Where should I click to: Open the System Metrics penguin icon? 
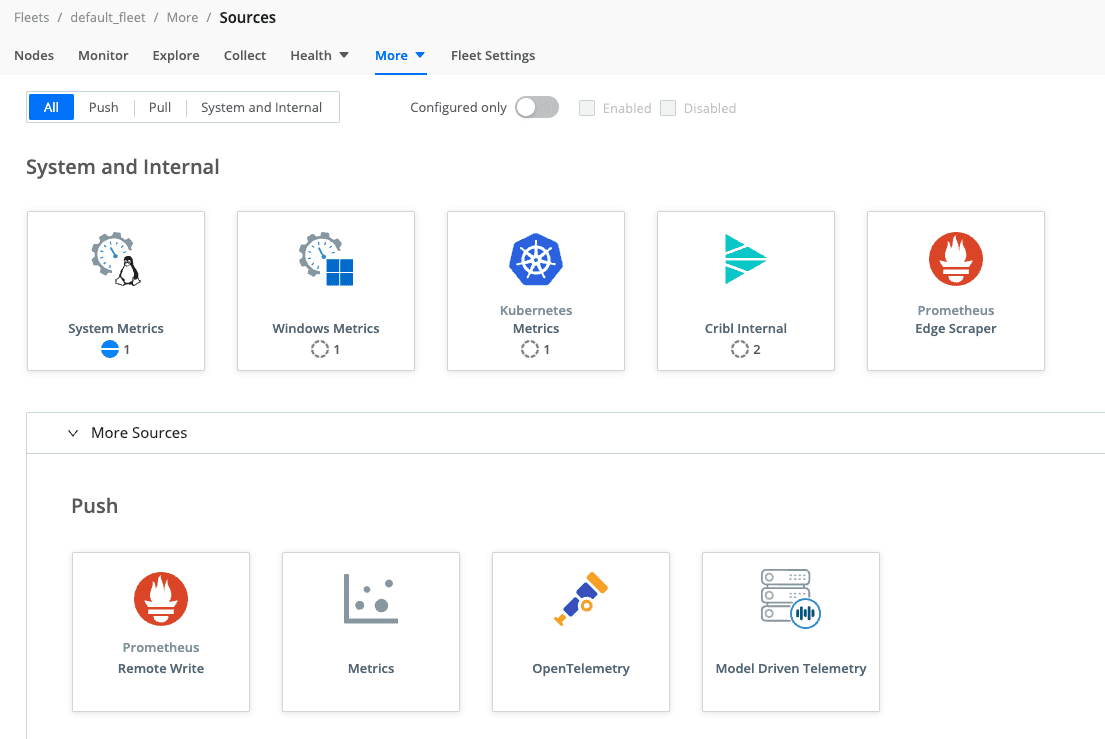click(x=116, y=260)
